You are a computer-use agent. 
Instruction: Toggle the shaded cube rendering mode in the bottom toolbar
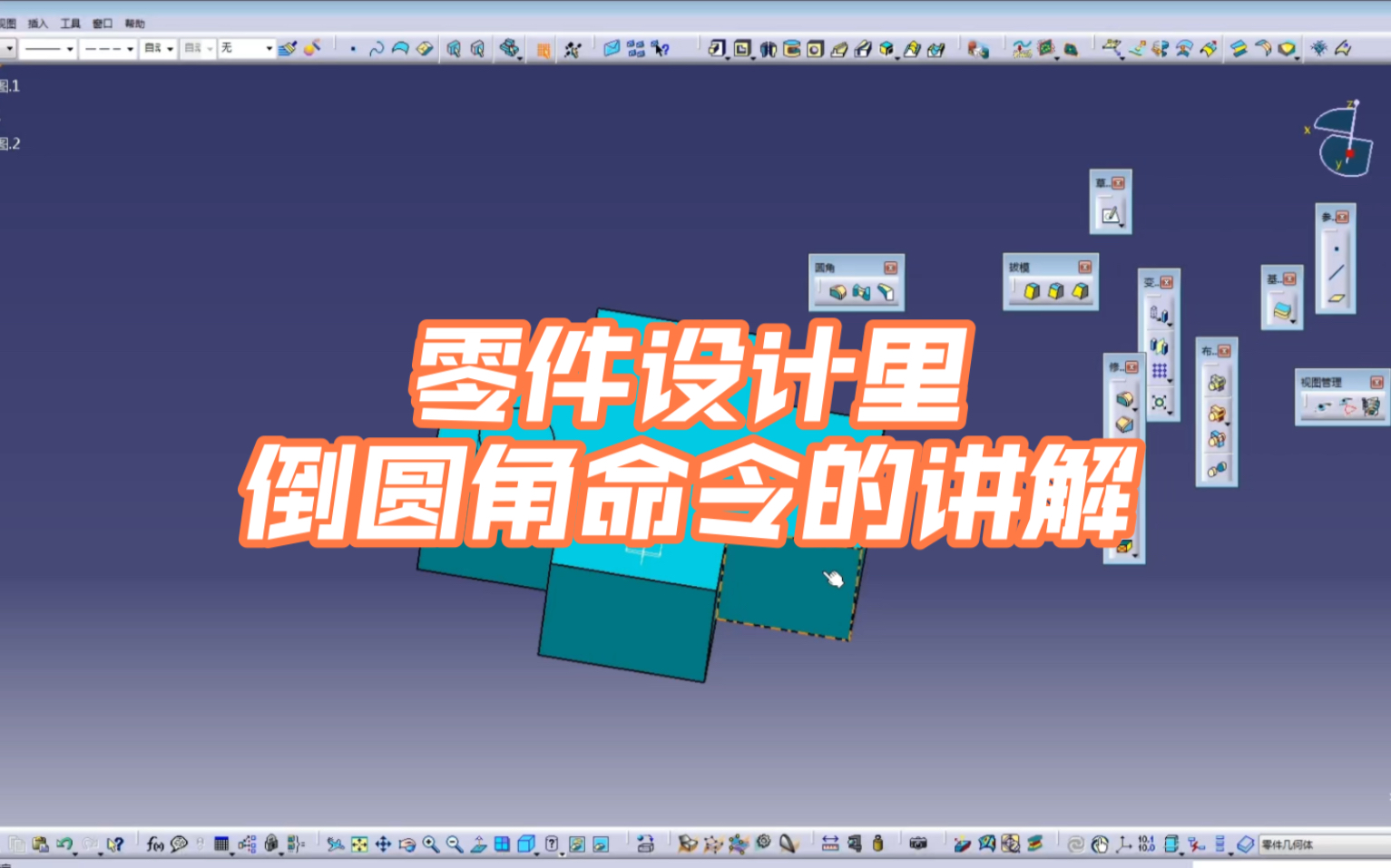tap(527, 843)
